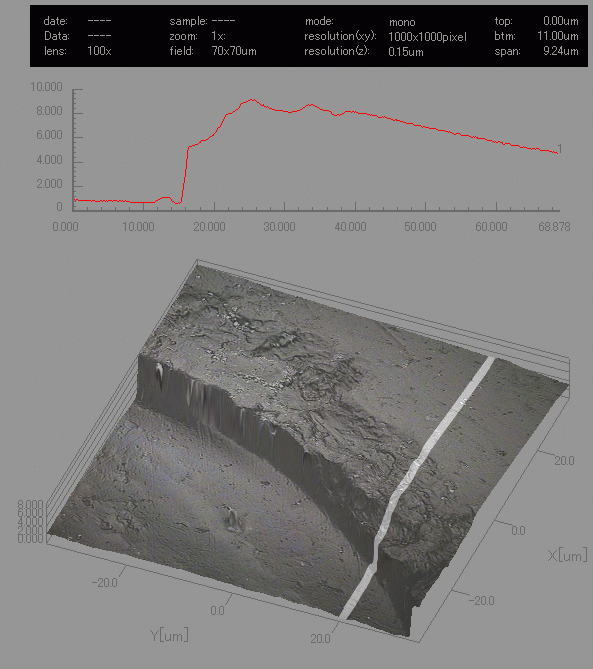
Task: Select the field 70x70um value
Action: click(x=234, y=51)
